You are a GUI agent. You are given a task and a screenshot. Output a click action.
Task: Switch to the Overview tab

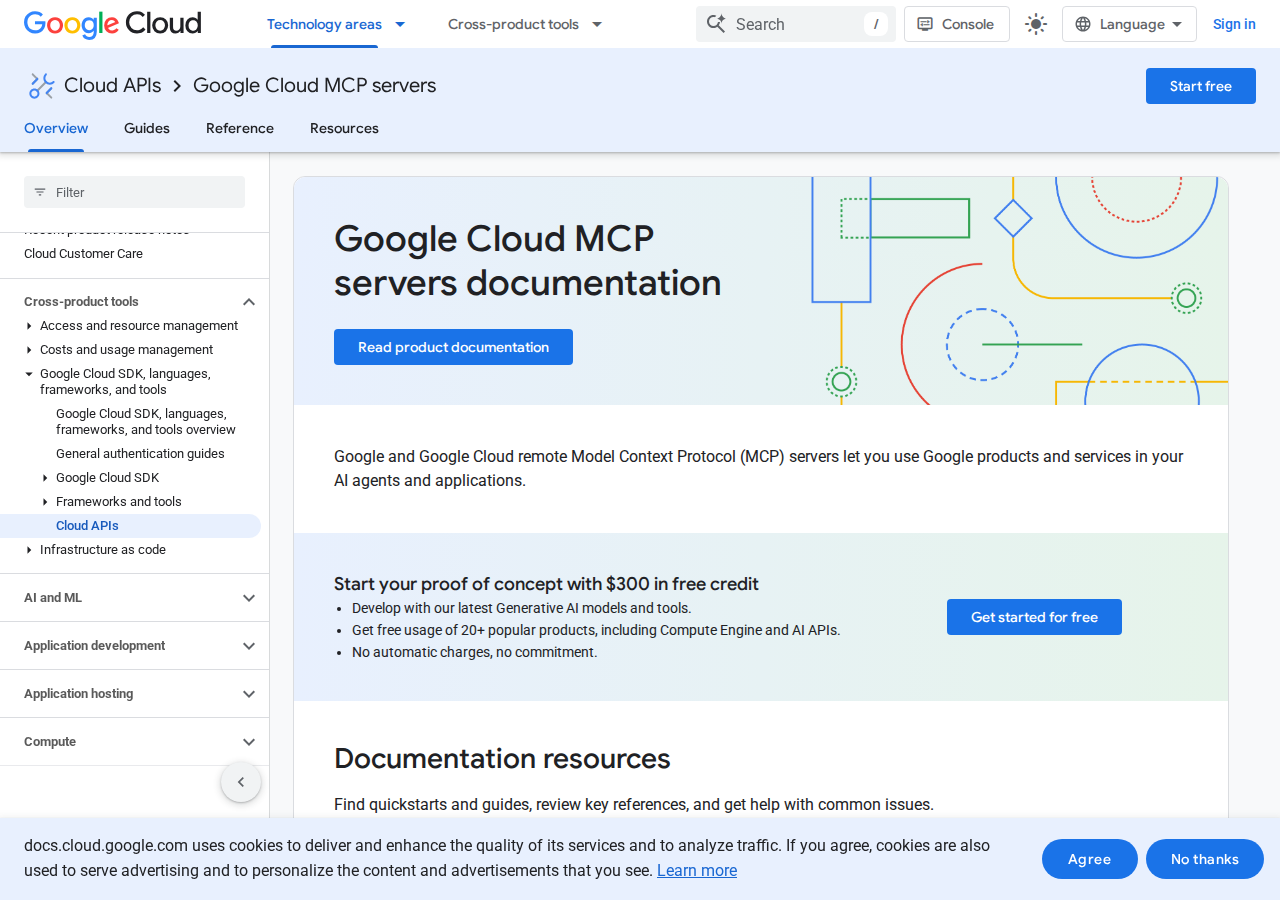point(56,128)
